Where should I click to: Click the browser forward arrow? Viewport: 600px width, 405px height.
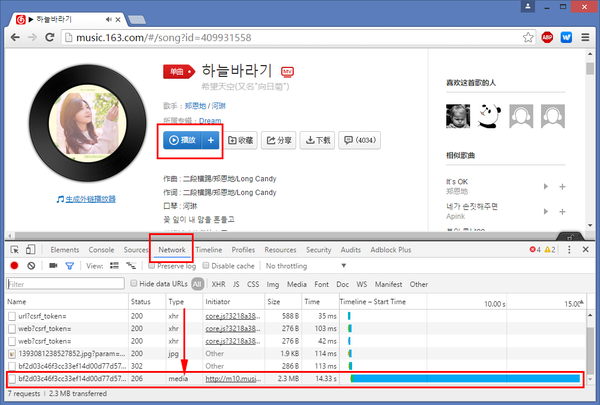click(x=33, y=38)
